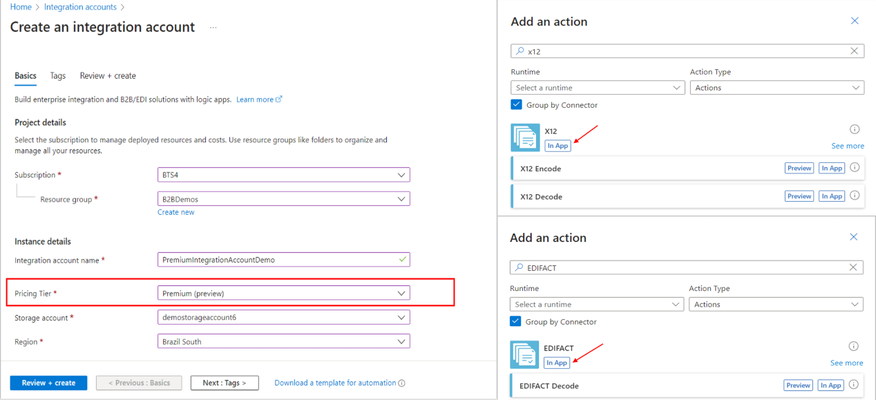Click the Next : Tags button
Screen dimensions: 876x400
pyautogui.click(x=225, y=383)
